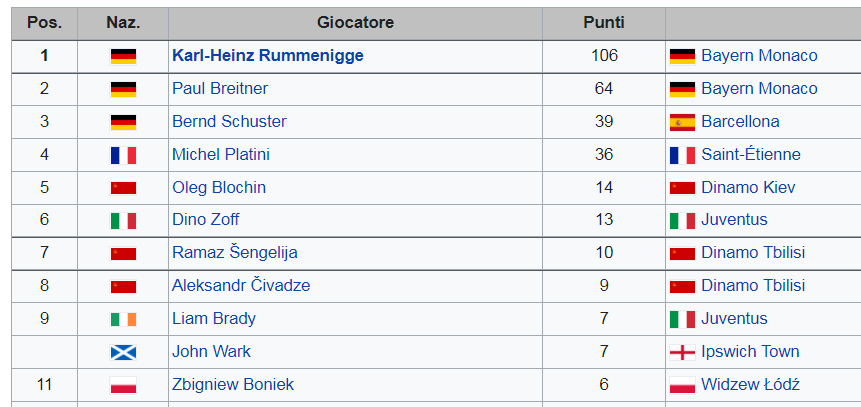
Task: Click Spanish flag next to Barcellona
Action: tap(683, 122)
